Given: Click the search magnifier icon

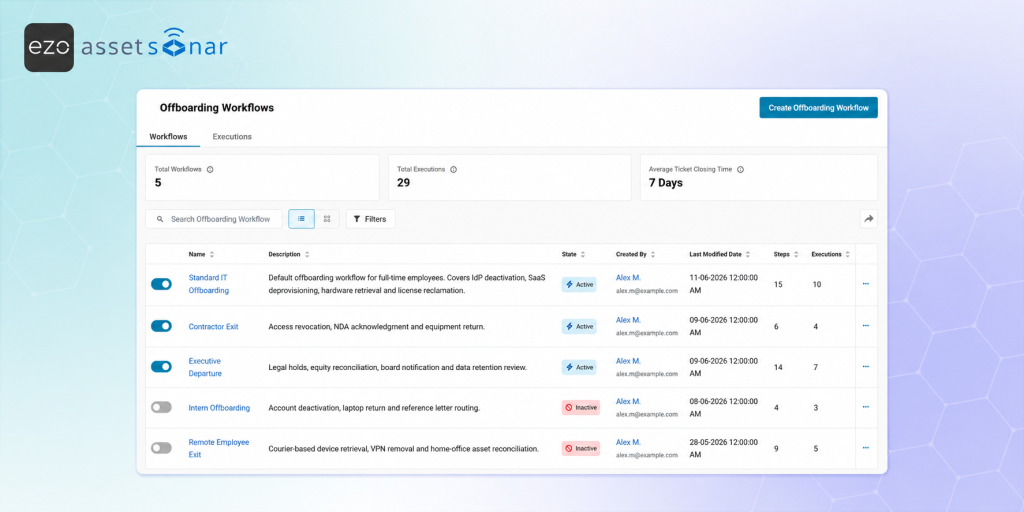Looking at the screenshot, I should point(160,219).
